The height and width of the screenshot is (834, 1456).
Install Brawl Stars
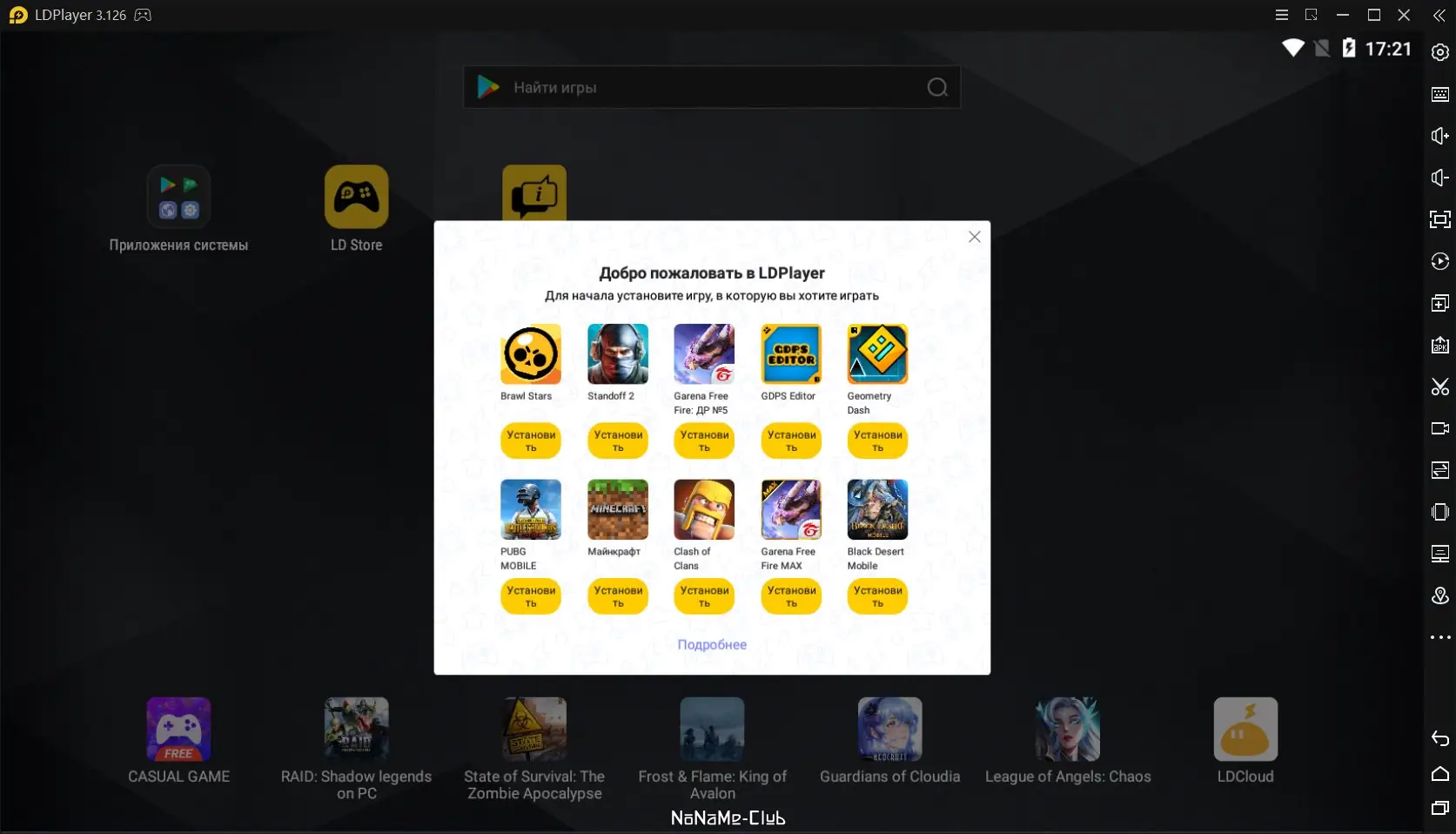pyautogui.click(x=531, y=441)
